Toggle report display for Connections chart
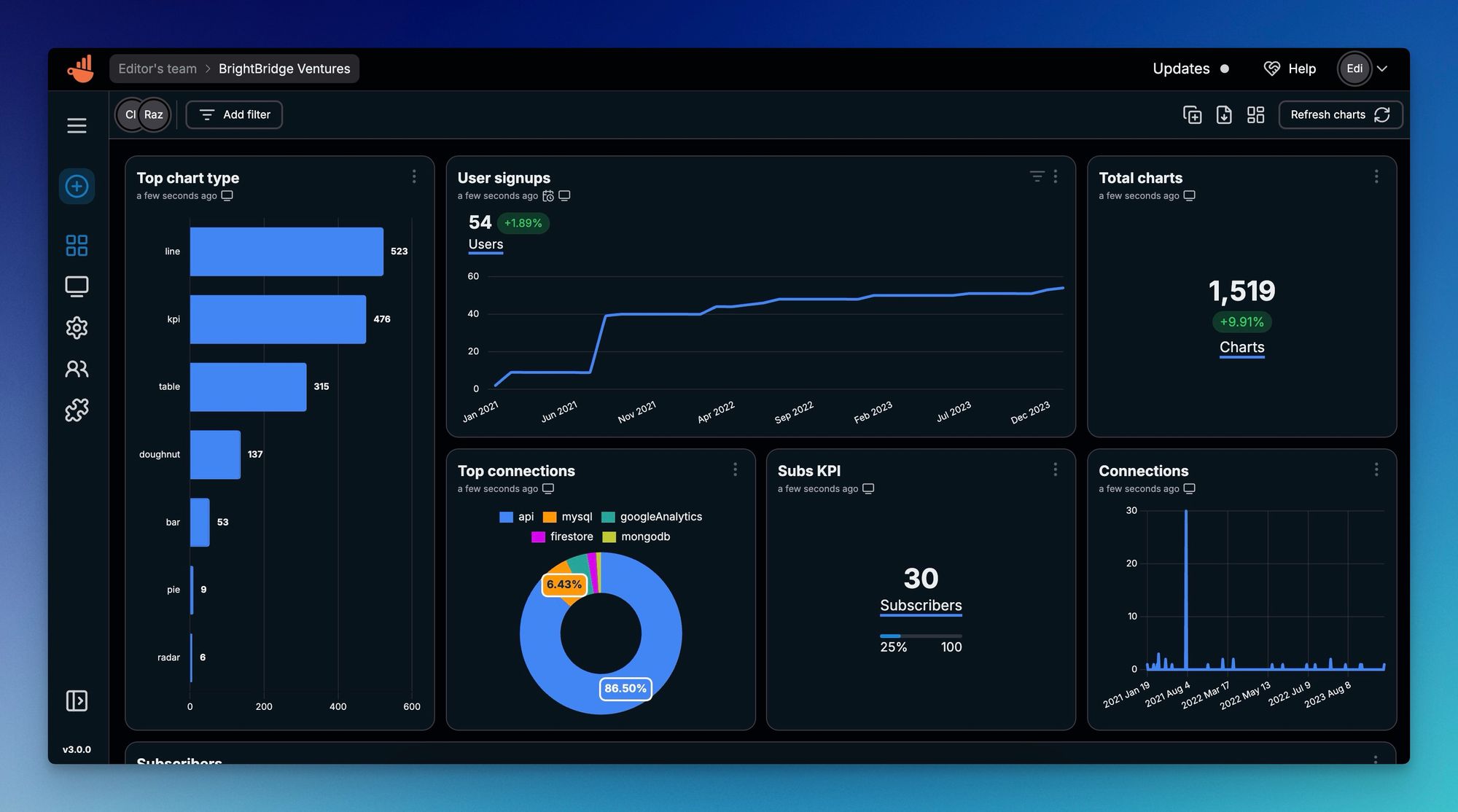The width and height of the screenshot is (1458, 812). click(1189, 488)
